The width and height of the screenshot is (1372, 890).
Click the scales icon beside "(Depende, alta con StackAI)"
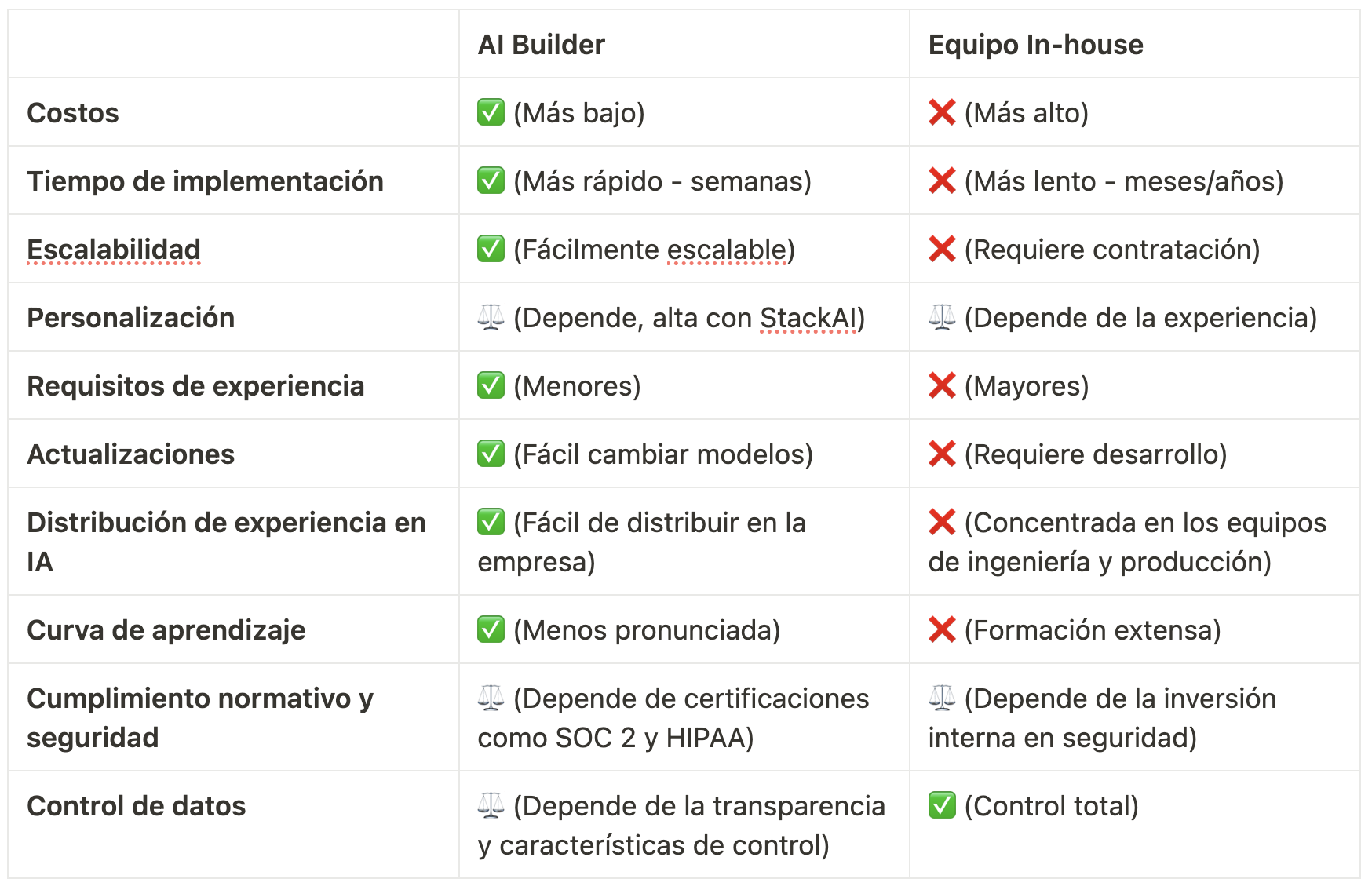tap(491, 317)
